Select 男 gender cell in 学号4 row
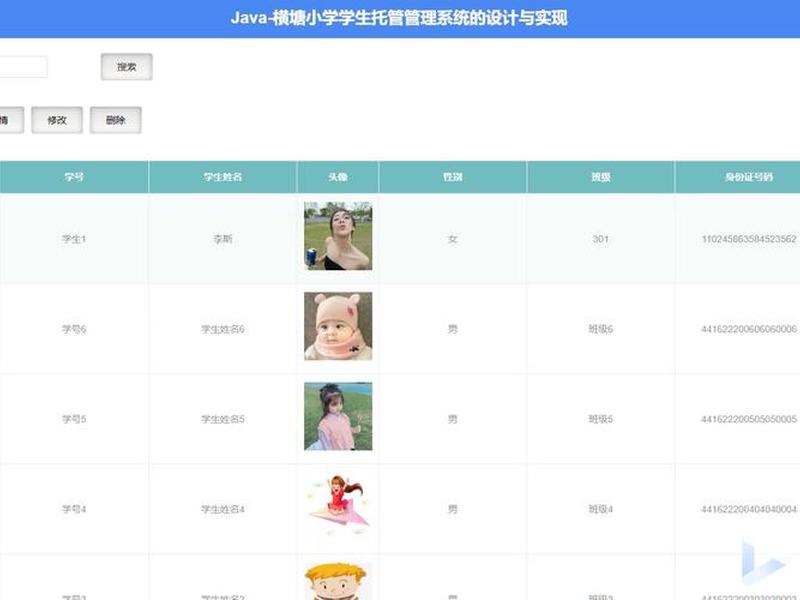The height and width of the screenshot is (600, 800). pos(453,509)
